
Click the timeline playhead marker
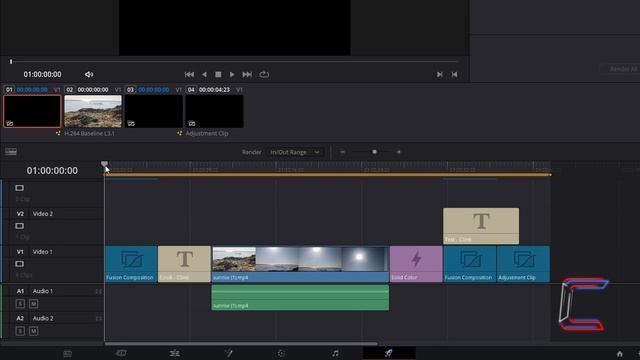click(104, 165)
